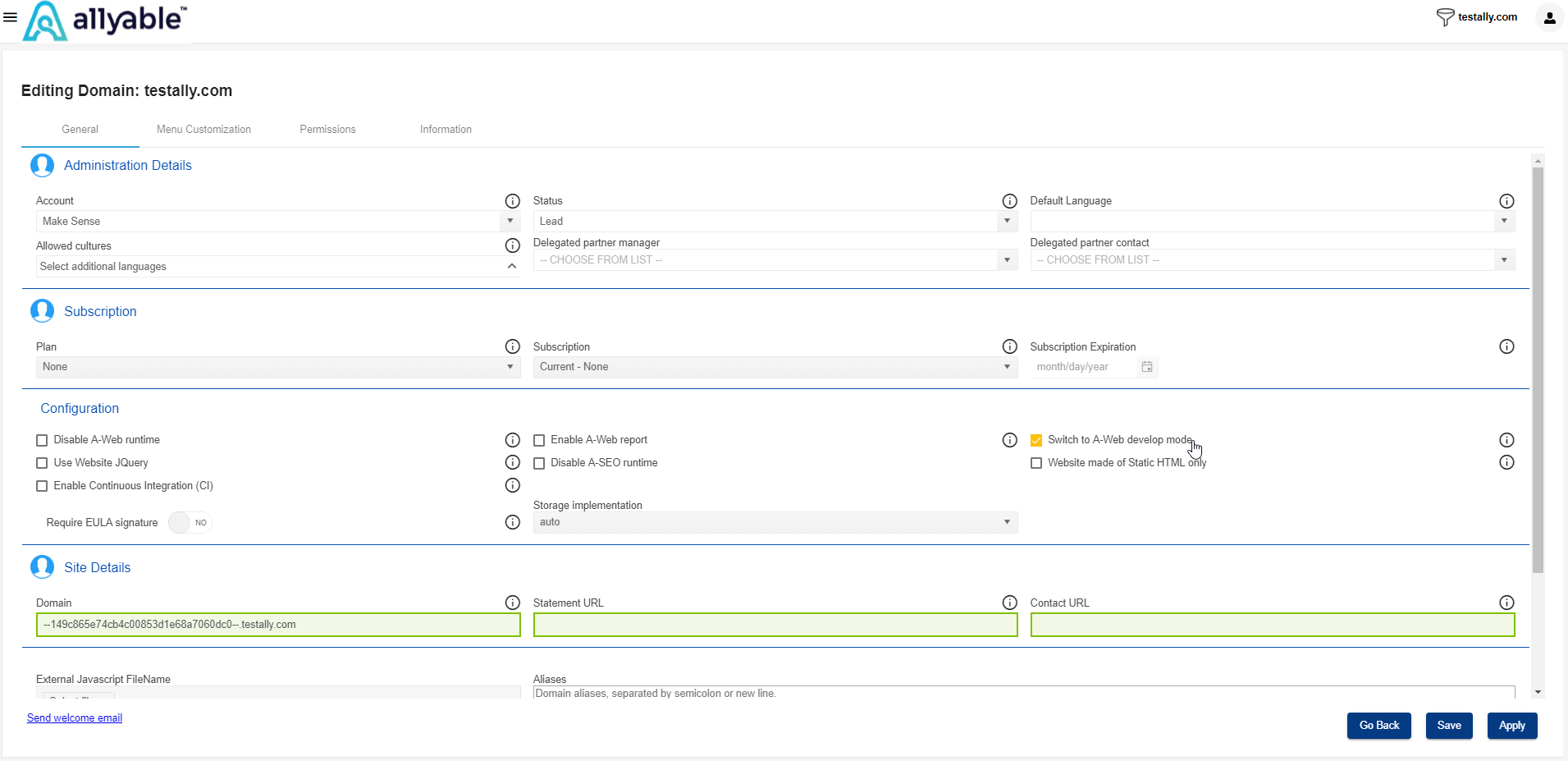Toggle the Require EULA signature switch

(190, 523)
